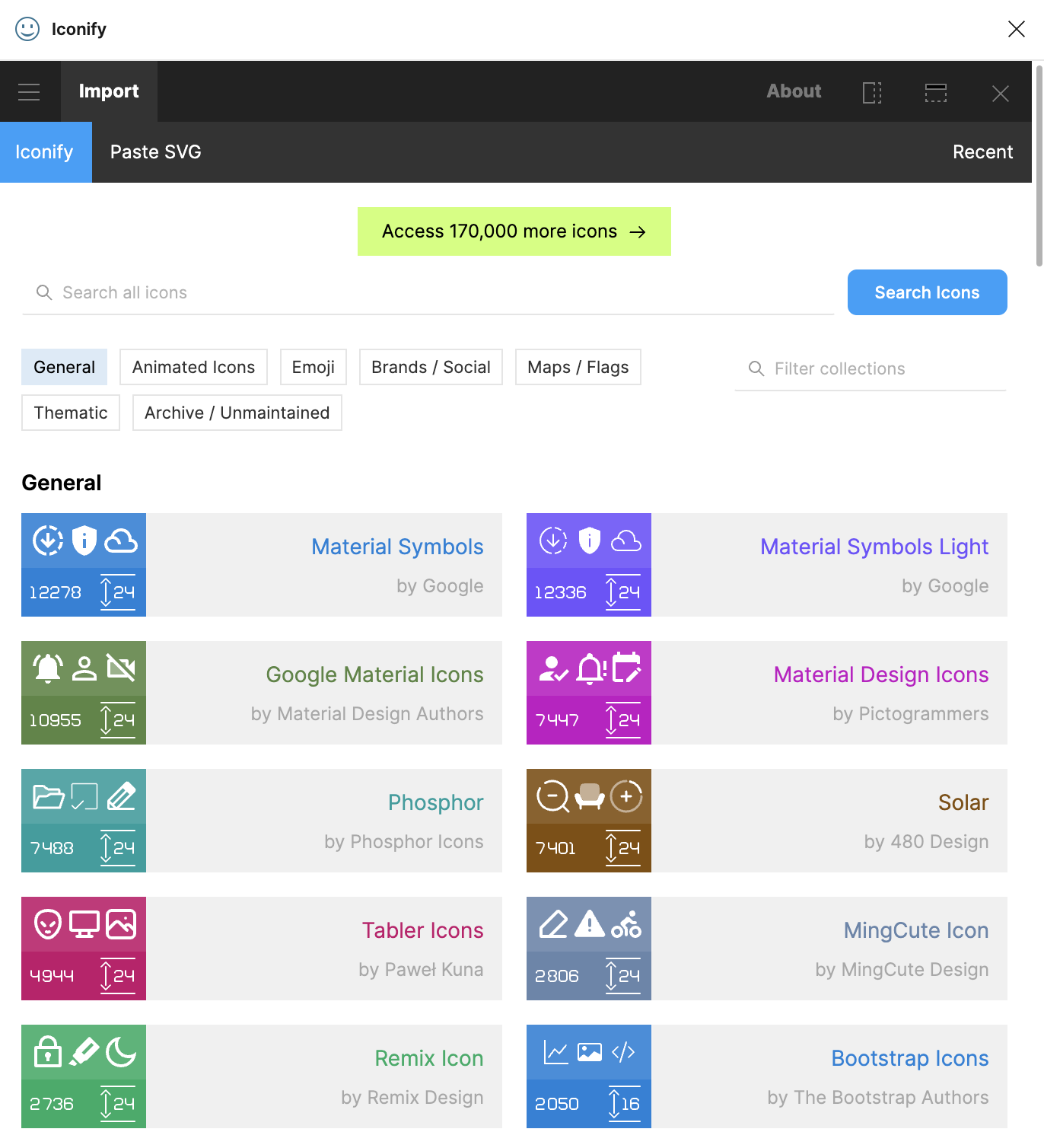Screen dimensions: 1044x1148
Task: Switch to the Paste SVG tab
Action: click(x=156, y=152)
